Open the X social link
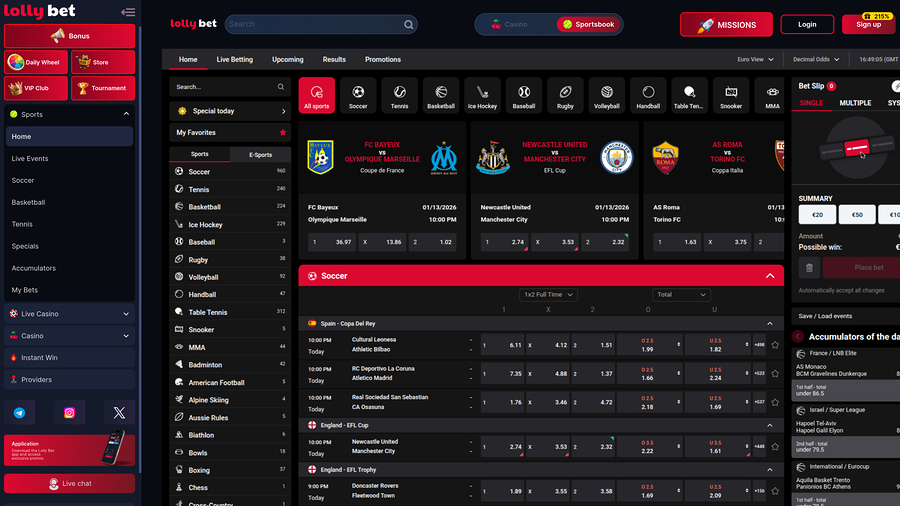900x506 pixels. pyautogui.click(x=119, y=412)
